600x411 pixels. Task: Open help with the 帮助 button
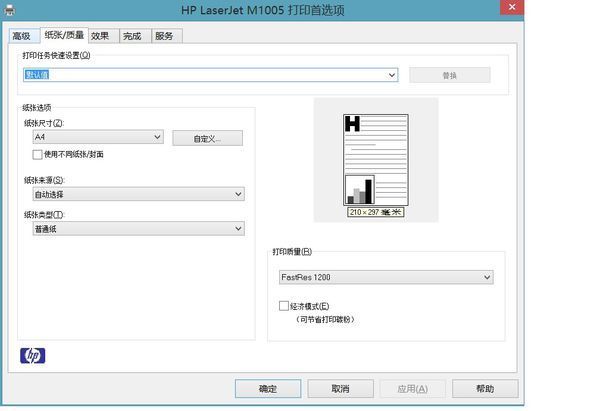485,388
